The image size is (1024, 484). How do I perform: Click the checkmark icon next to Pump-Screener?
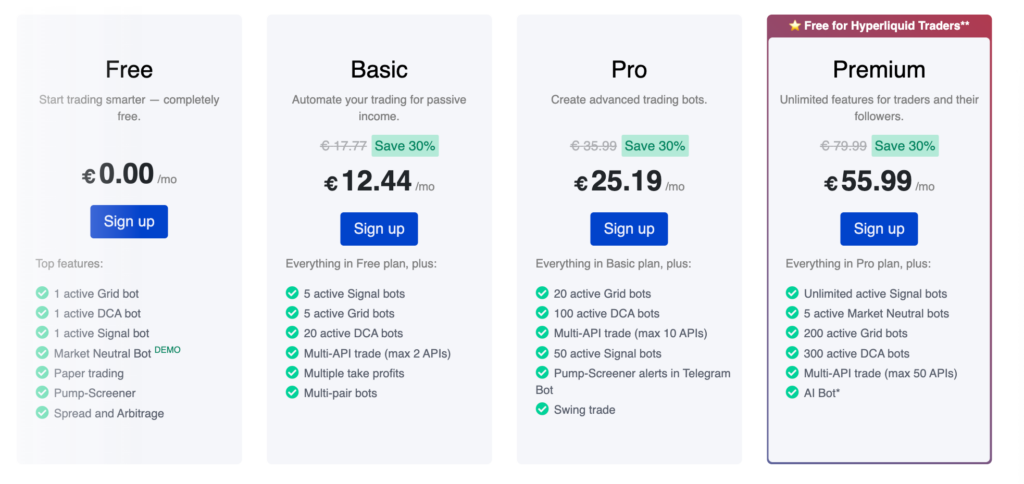click(x=42, y=393)
